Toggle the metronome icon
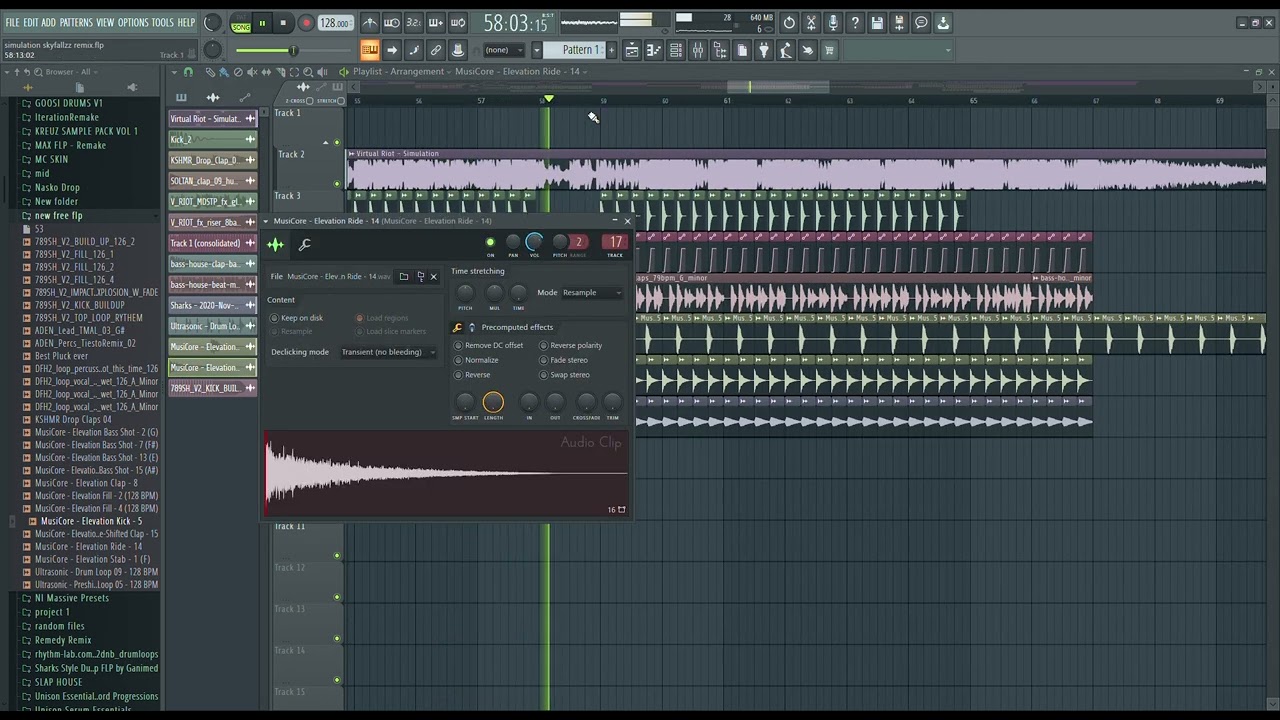The height and width of the screenshot is (720, 1280). click(370, 23)
